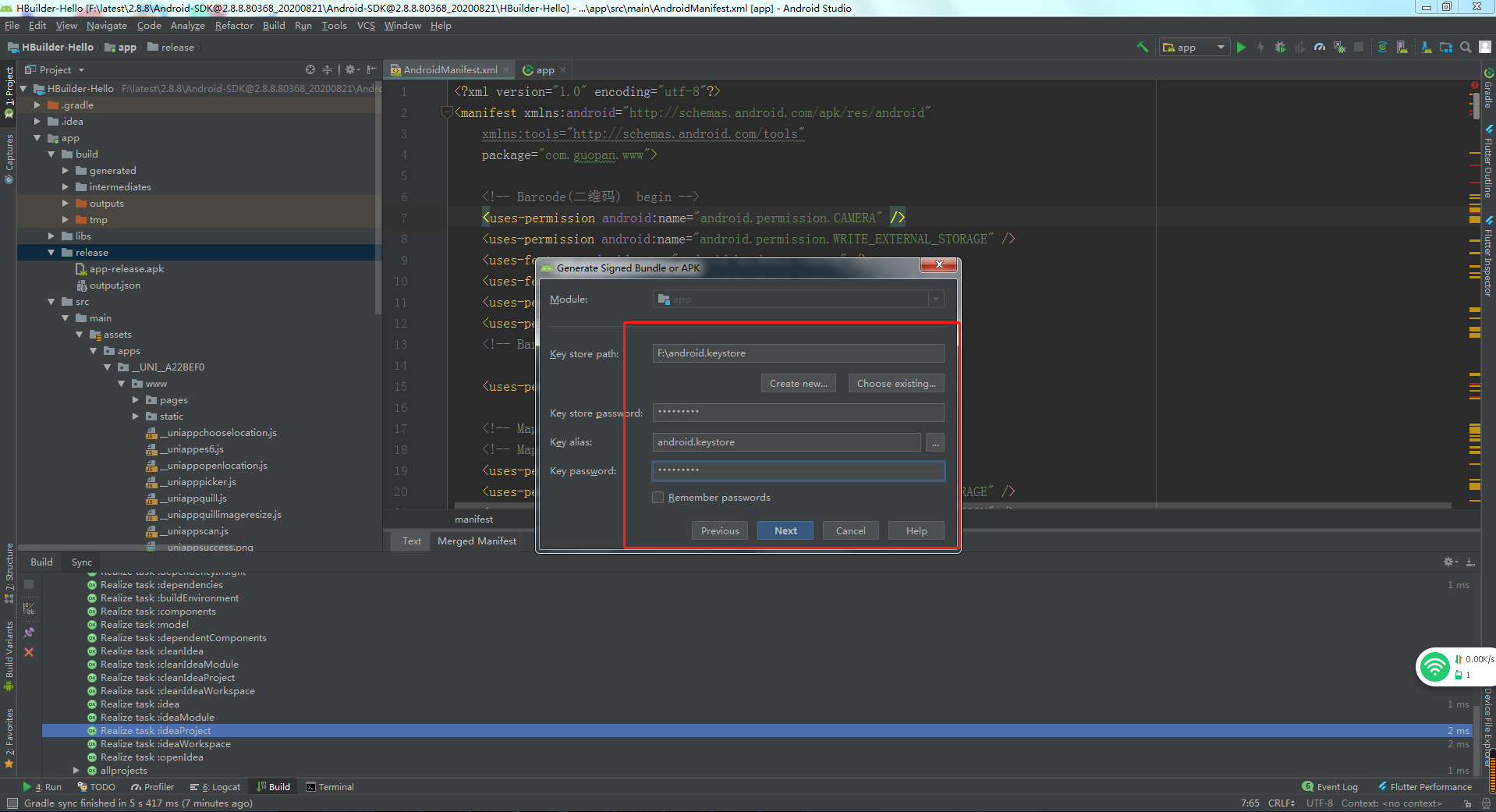Screen dimensions: 1496x812
Task: Switch to the AndroidManifest.xml editor tab
Action: point(450,69)
